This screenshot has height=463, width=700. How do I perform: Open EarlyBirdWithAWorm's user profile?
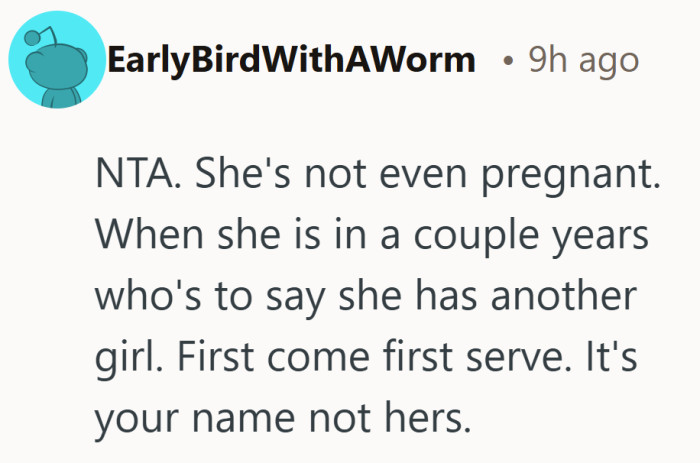tap(289, 60)
